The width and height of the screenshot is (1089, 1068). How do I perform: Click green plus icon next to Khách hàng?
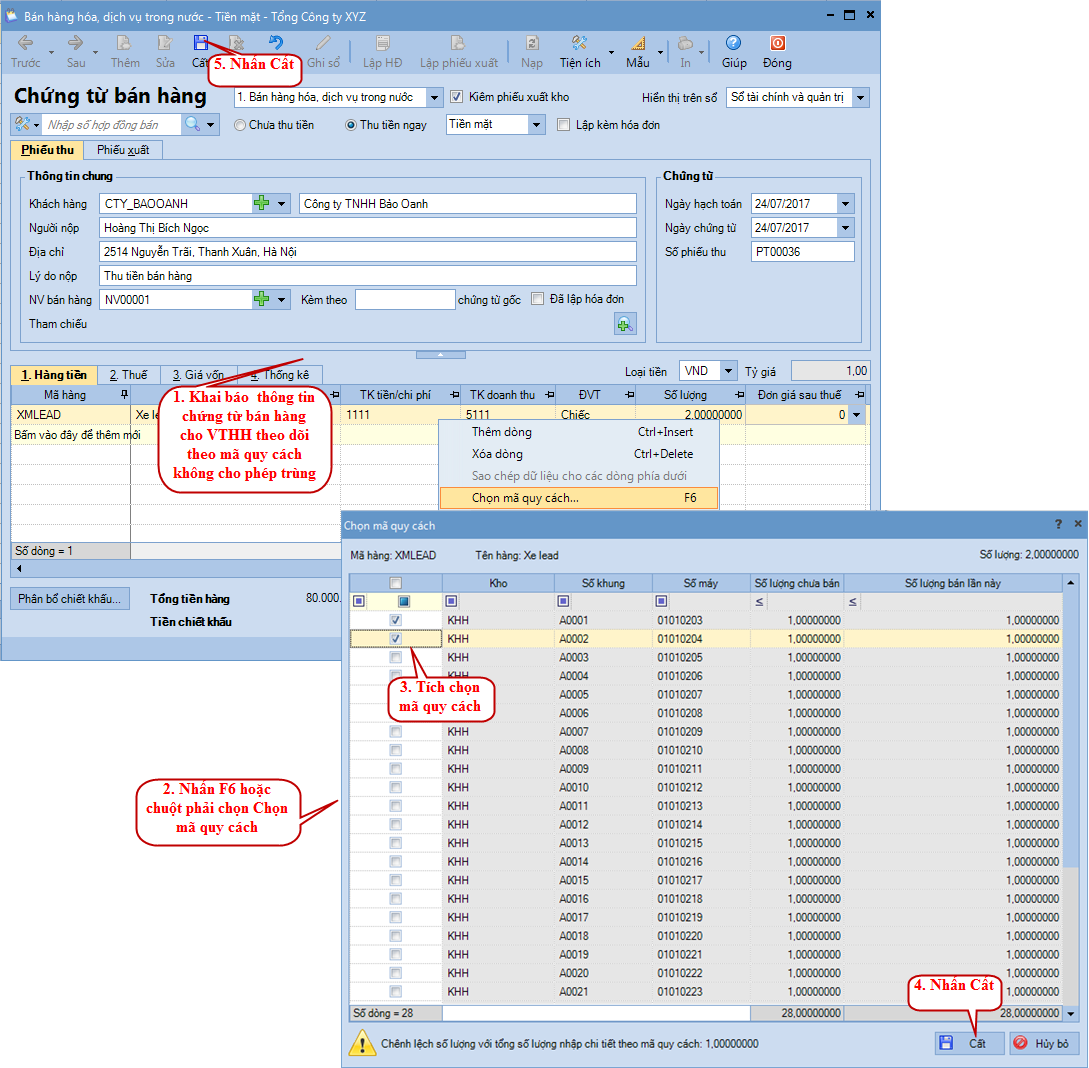[x=262, y=204]
